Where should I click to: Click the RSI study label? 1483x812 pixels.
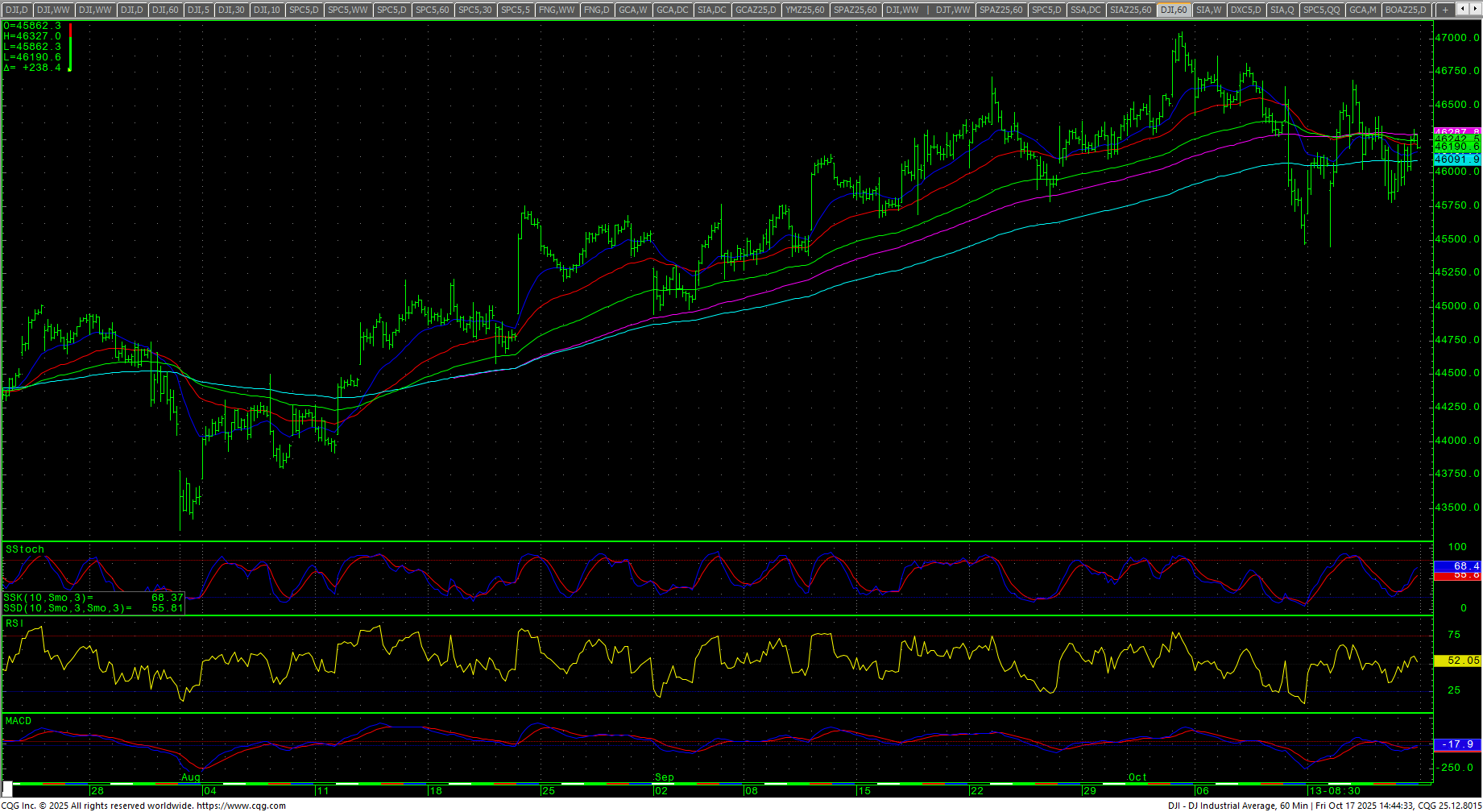[x=14, y=623]
